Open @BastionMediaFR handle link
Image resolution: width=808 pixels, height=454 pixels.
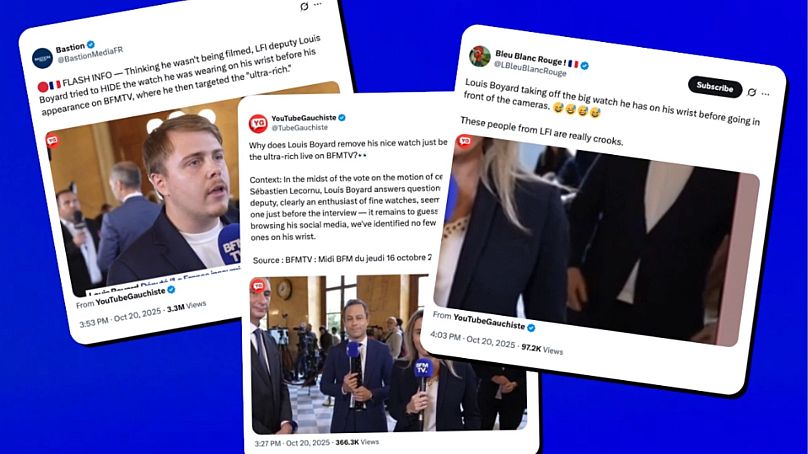click(x=90, y=55)
